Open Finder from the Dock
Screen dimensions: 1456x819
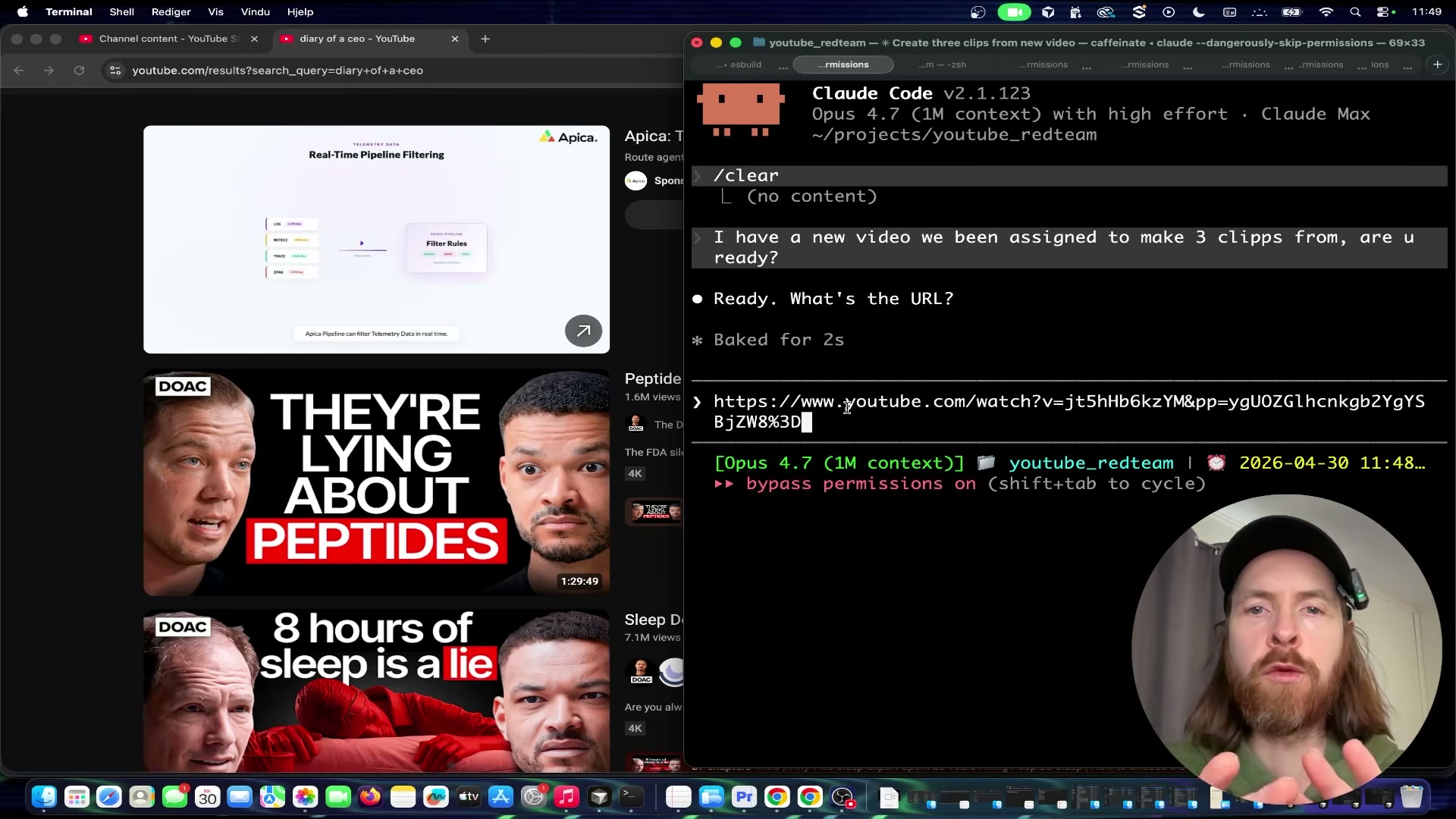44,797
